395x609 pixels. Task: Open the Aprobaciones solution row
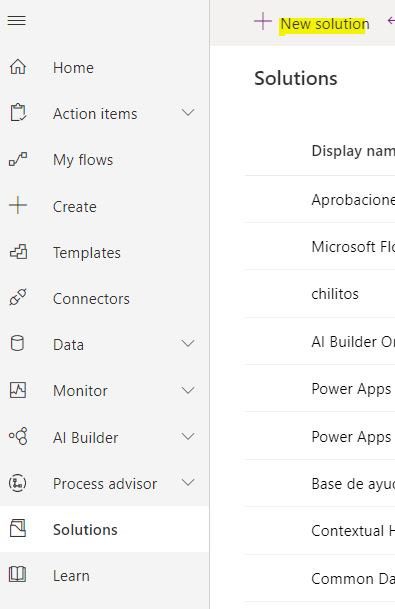(353, 200)
